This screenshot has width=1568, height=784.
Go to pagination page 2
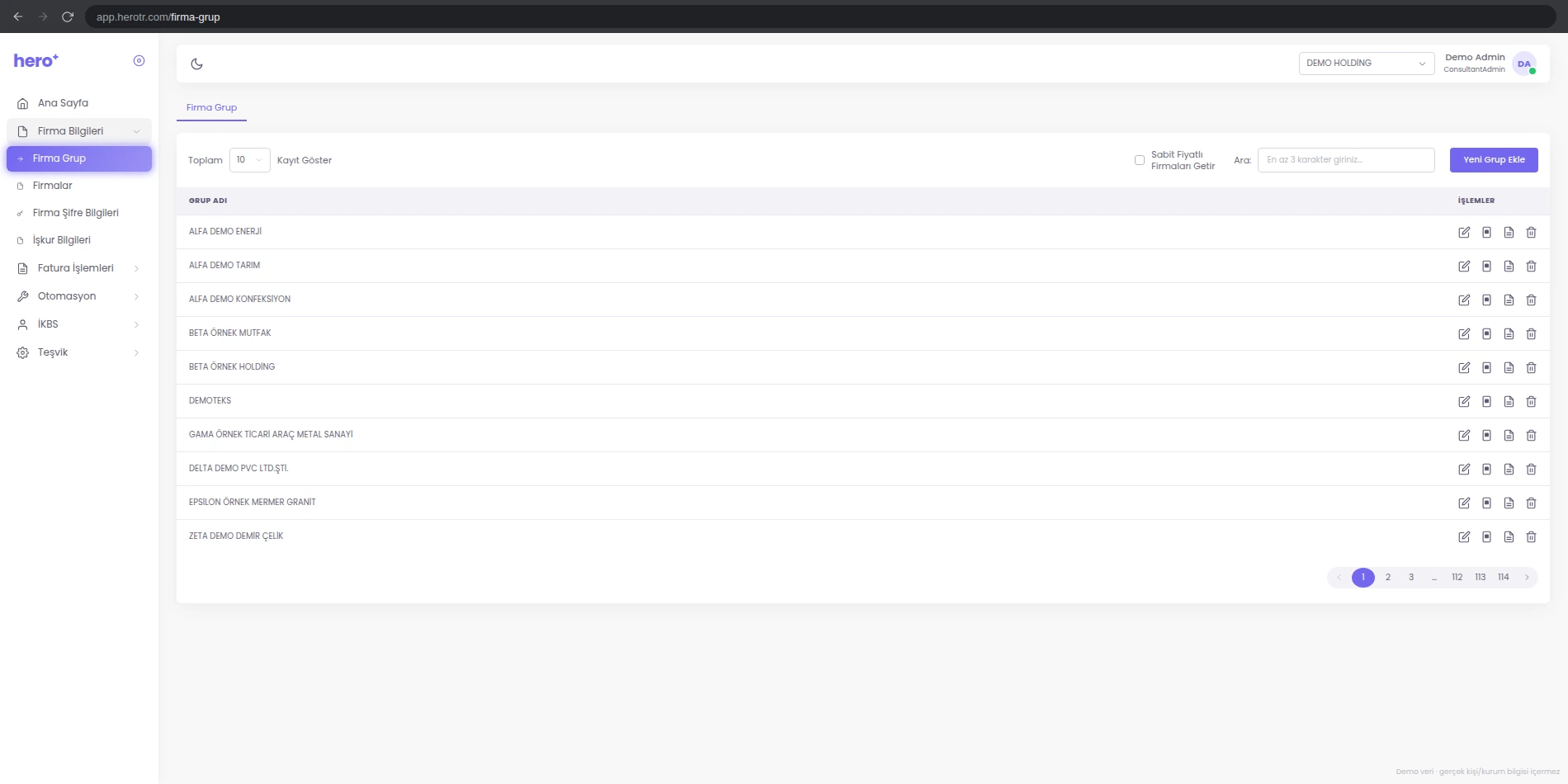point(1388,578)
